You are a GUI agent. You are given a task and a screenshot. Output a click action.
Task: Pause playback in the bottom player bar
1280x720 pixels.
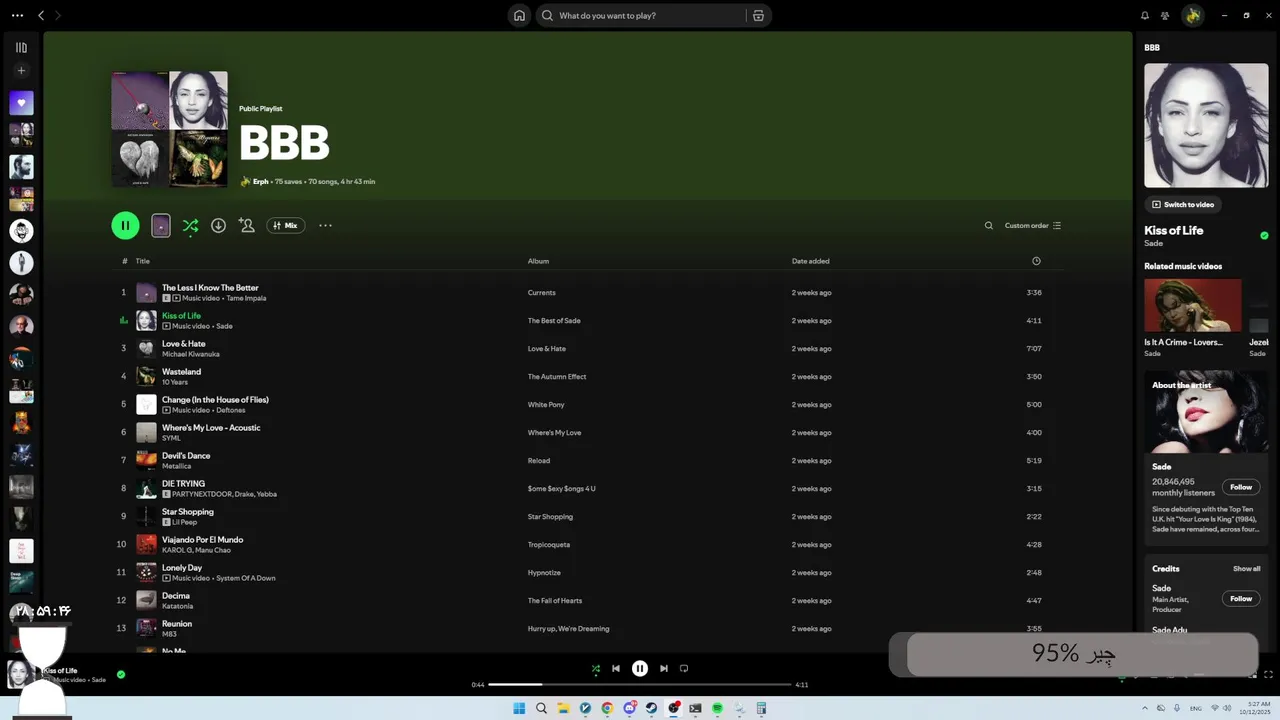(x=640, y=668)
